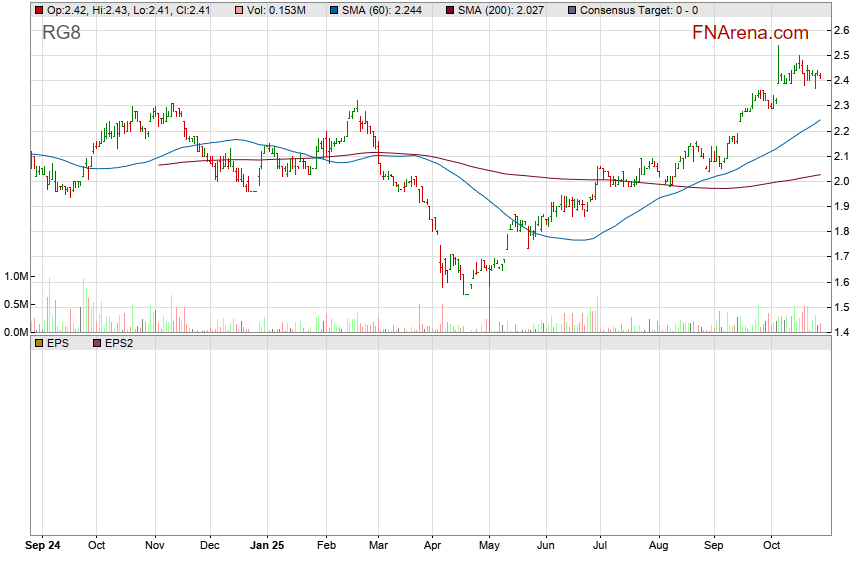Open the FNArena.com watermark link
This screenshot has width=859, height=566.
(x=750, y=32)
